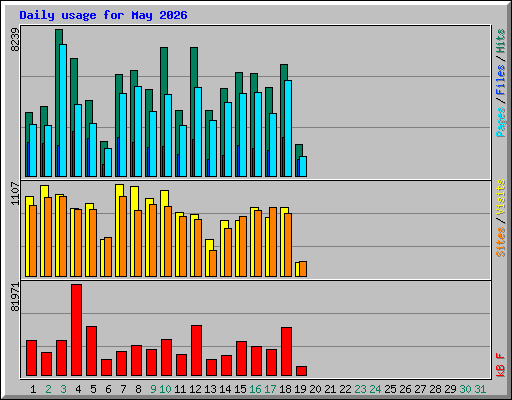
Task: Click day 21 on the axis
Action: (x=330, y=389)
